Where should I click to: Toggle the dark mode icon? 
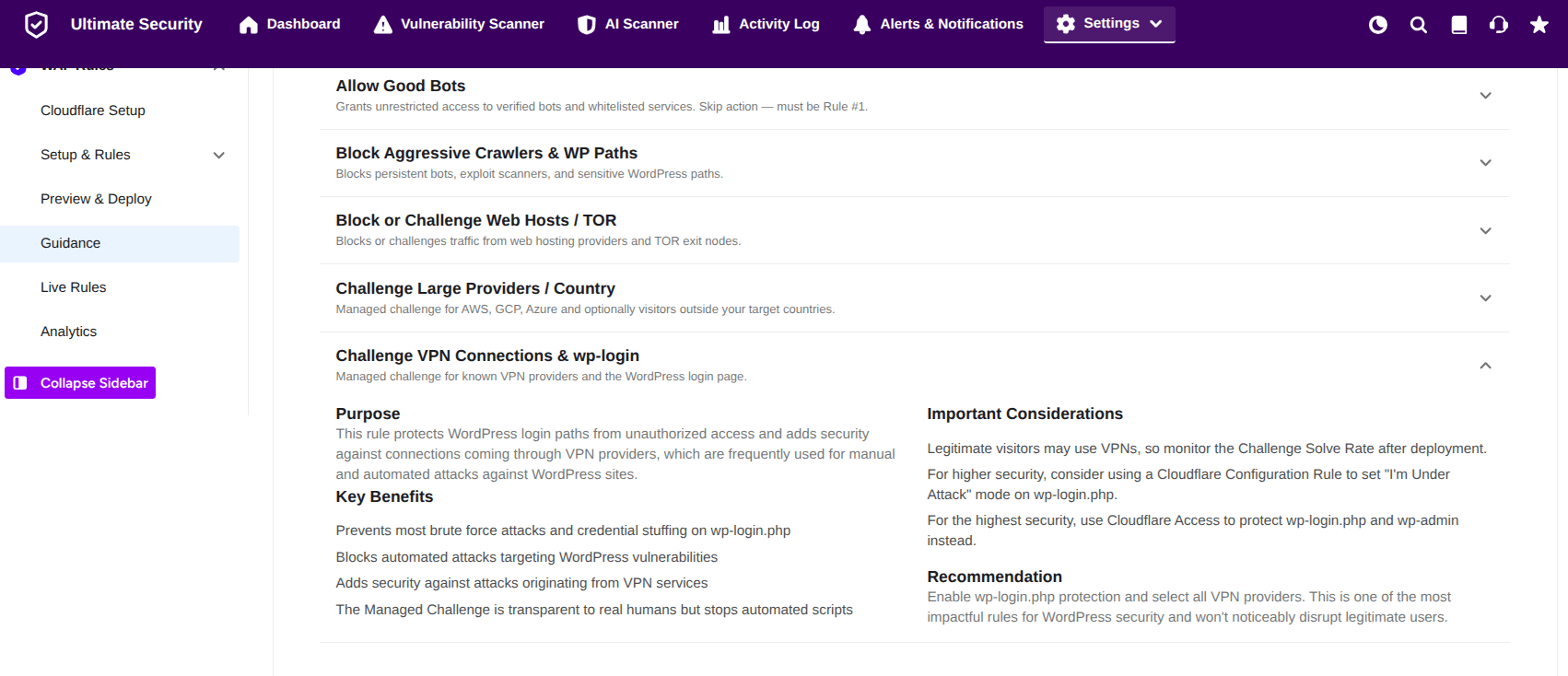coord(1378,25)
